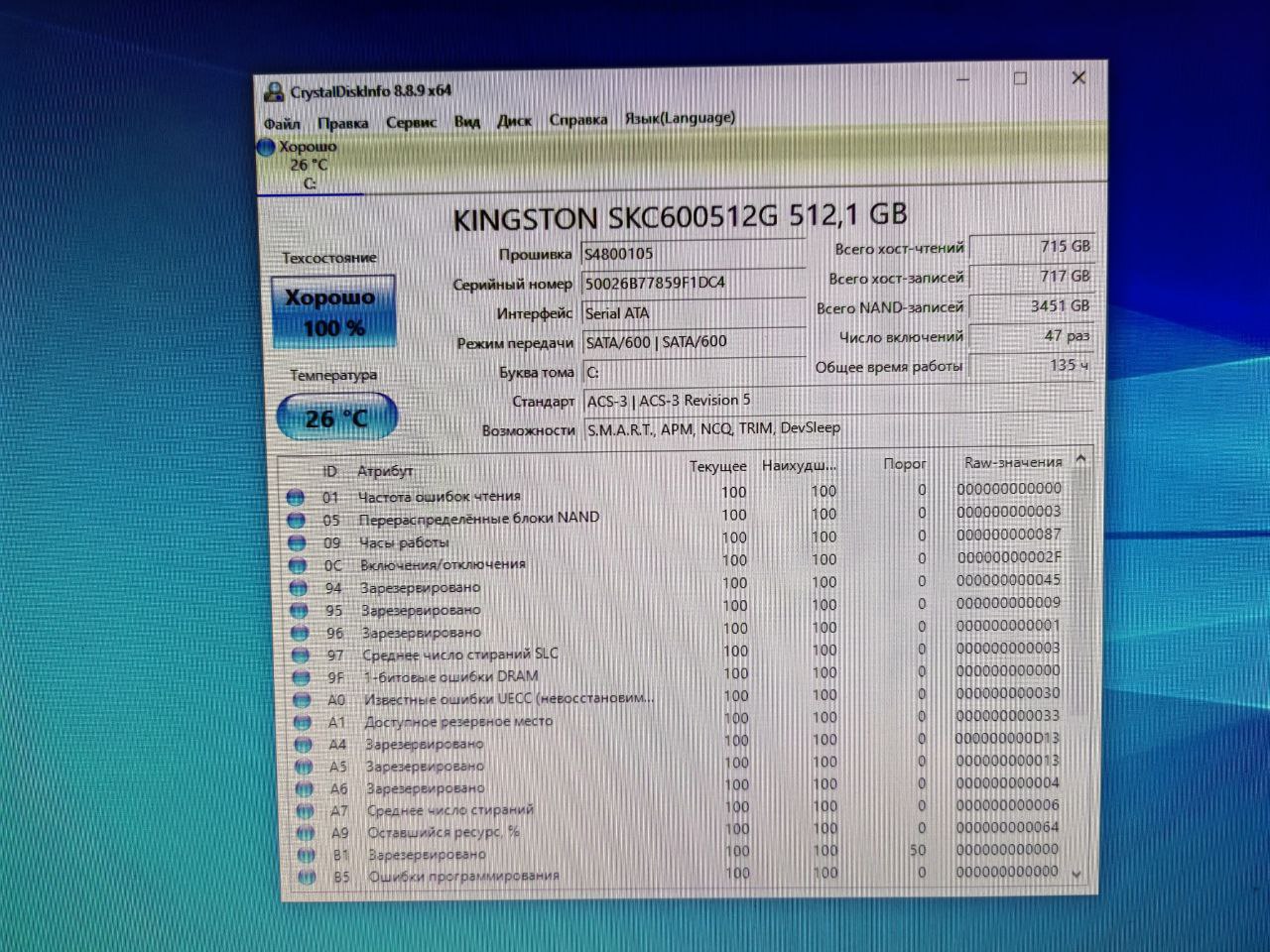
Task: Click the Хорошо 100 % health status button
Action: click(x=333, y=311)
